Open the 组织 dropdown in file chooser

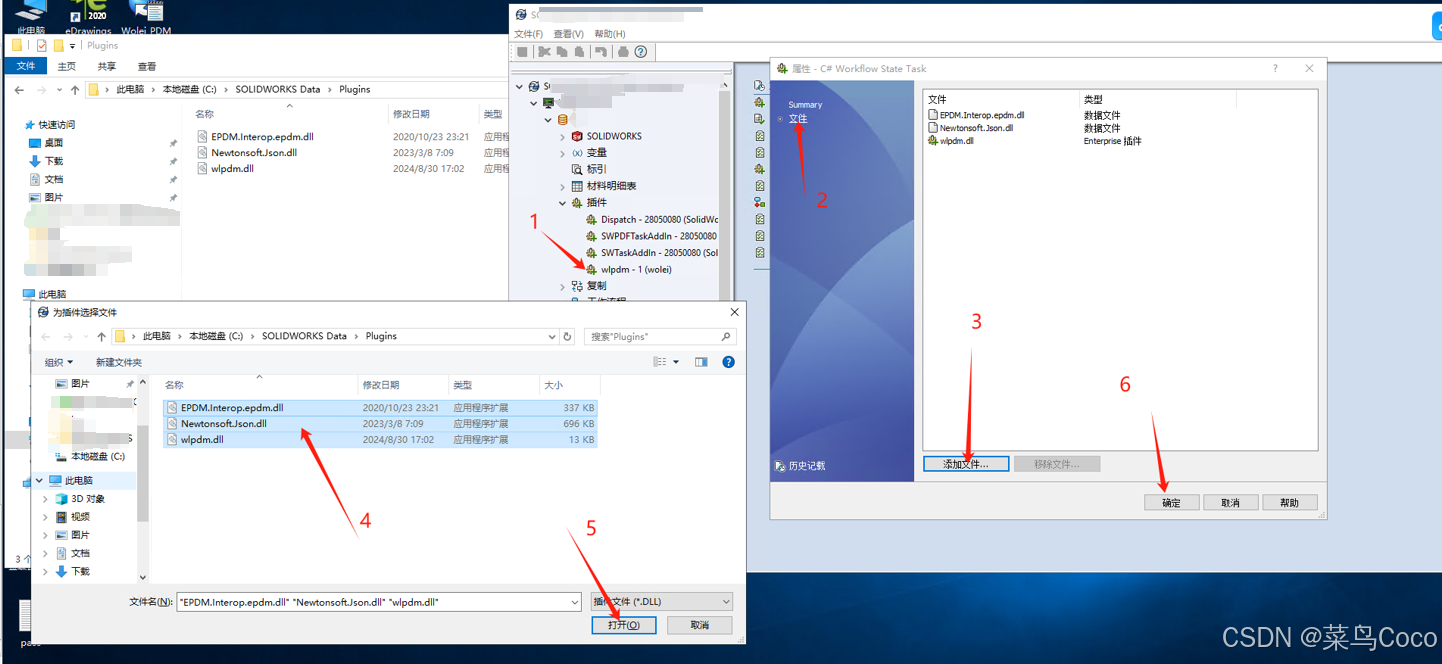coord(59,362)
